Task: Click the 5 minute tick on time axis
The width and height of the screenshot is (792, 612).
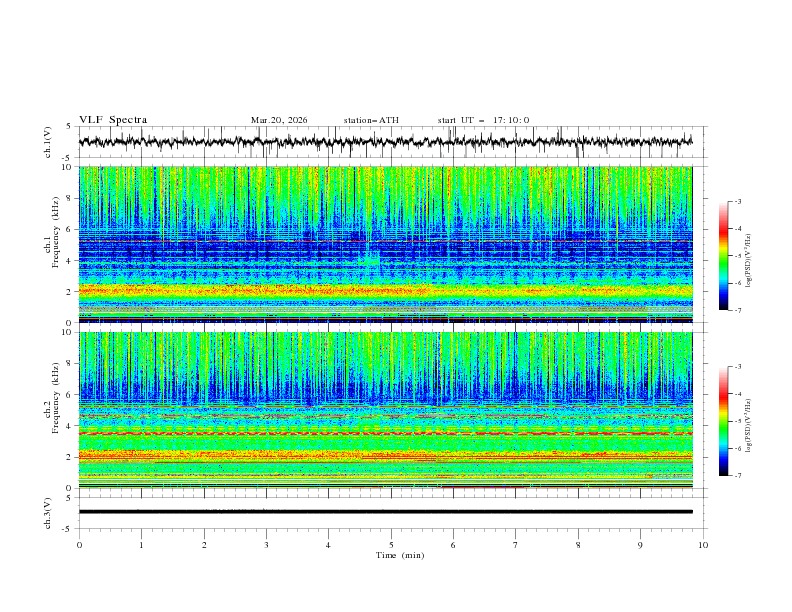Action: click(391, 545)
